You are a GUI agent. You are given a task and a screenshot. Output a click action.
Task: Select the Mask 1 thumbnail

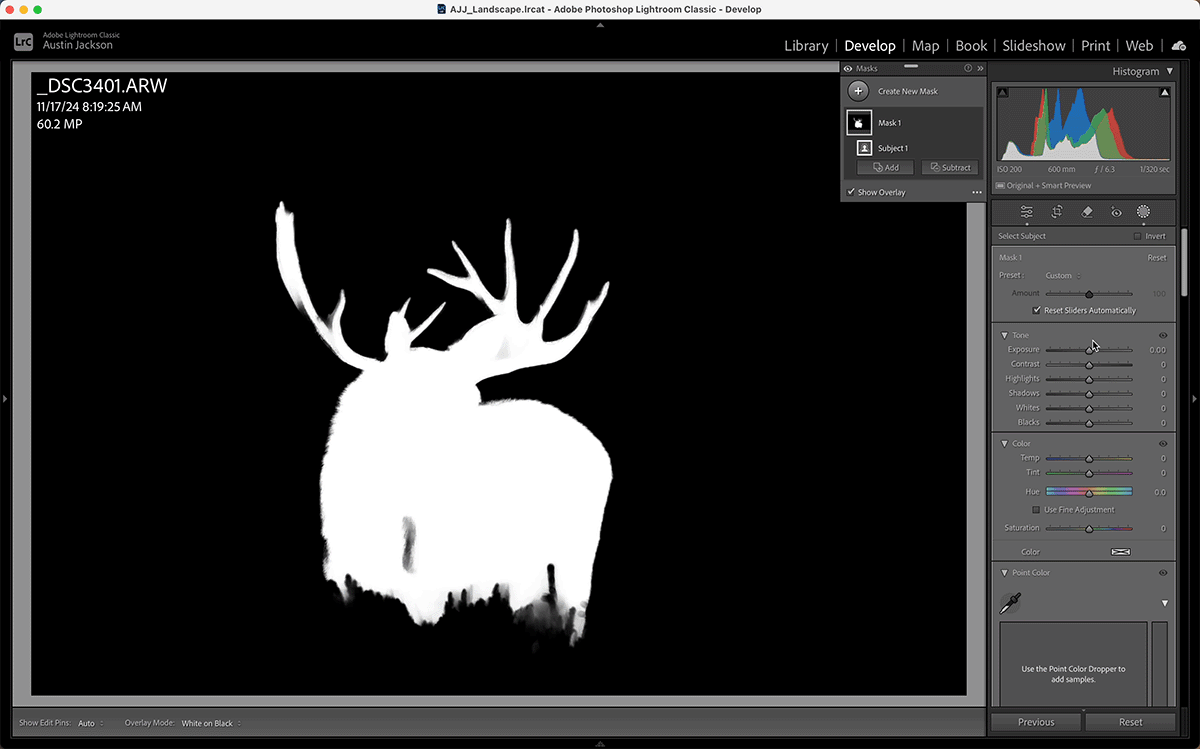pyautogui.click(x=859, y=122)
